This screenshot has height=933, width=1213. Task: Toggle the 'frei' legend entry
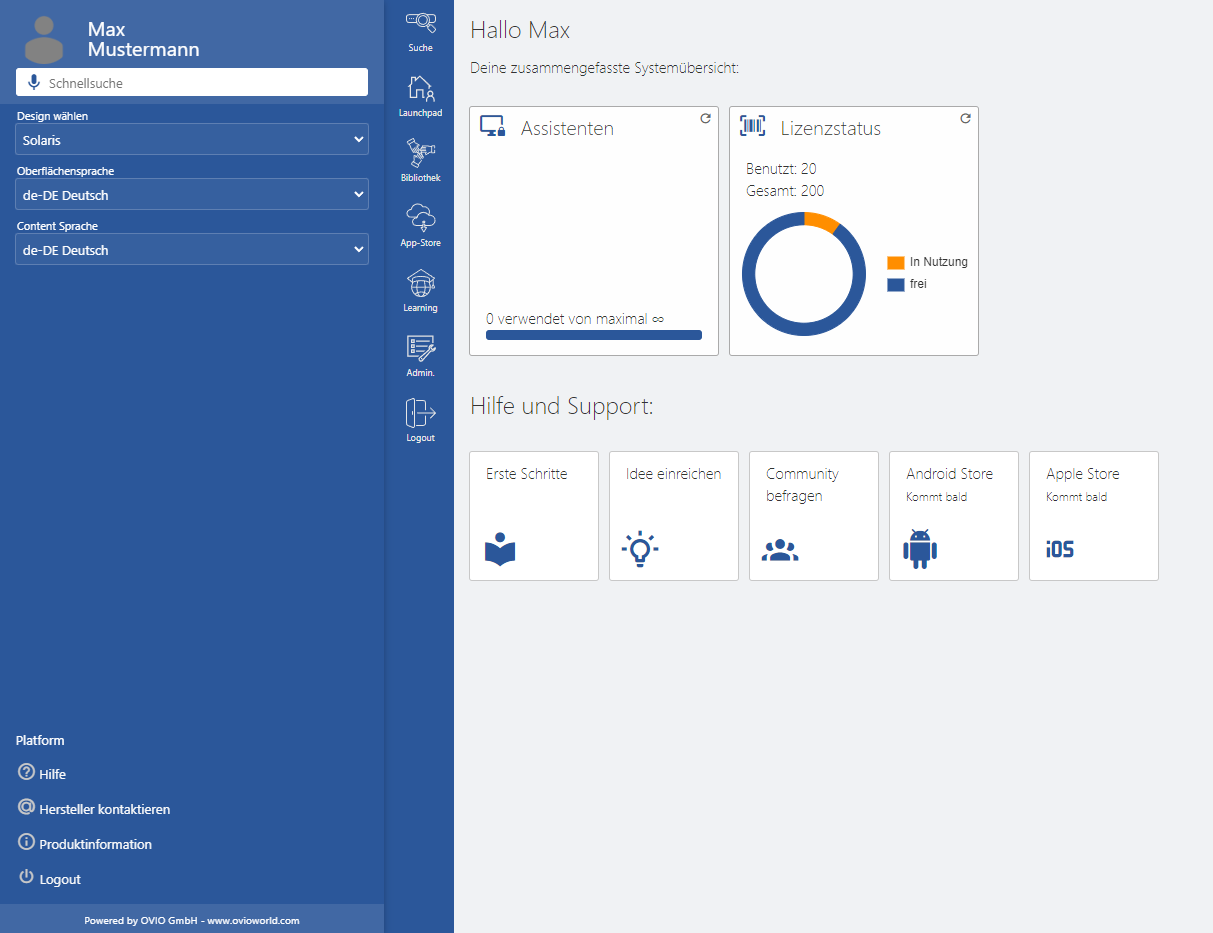pyautogui.click(x=907, y=284)
